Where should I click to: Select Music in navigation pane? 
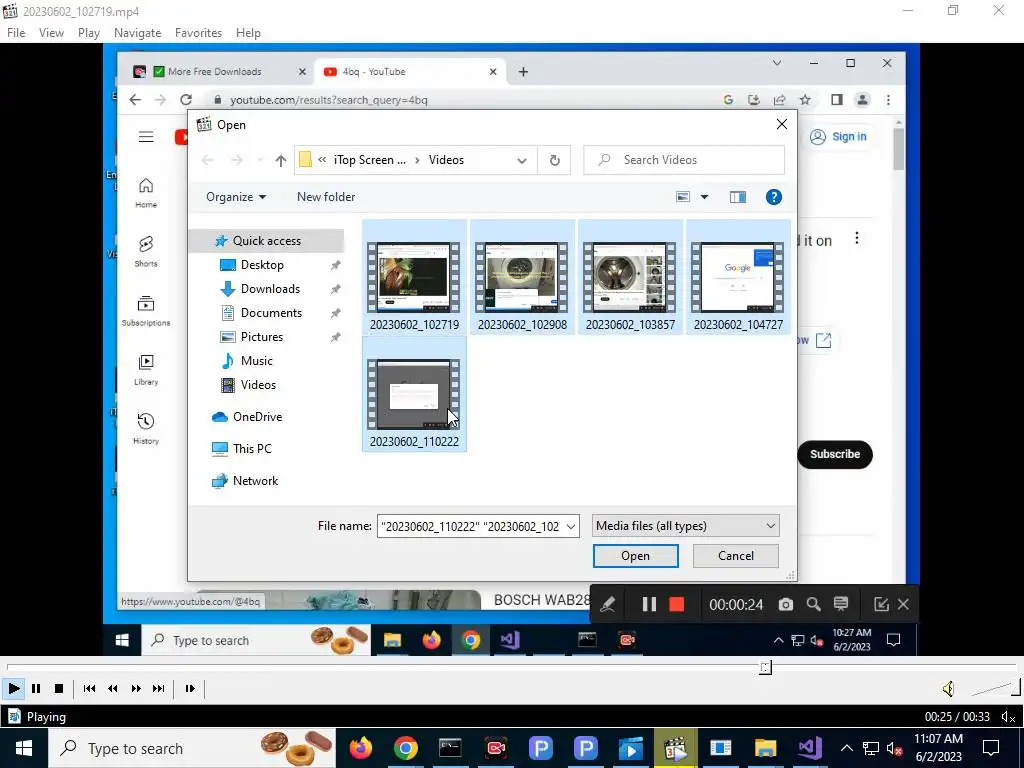tap(256, 361)
